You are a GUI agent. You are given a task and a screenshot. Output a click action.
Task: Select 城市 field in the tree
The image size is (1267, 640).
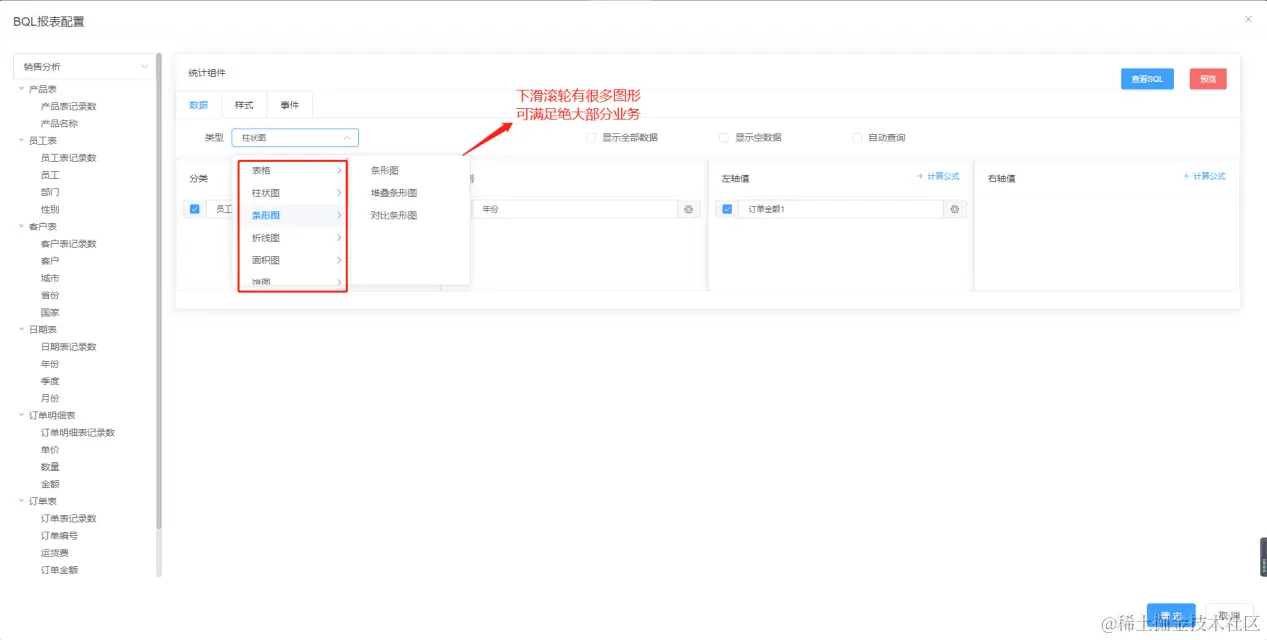50,278
